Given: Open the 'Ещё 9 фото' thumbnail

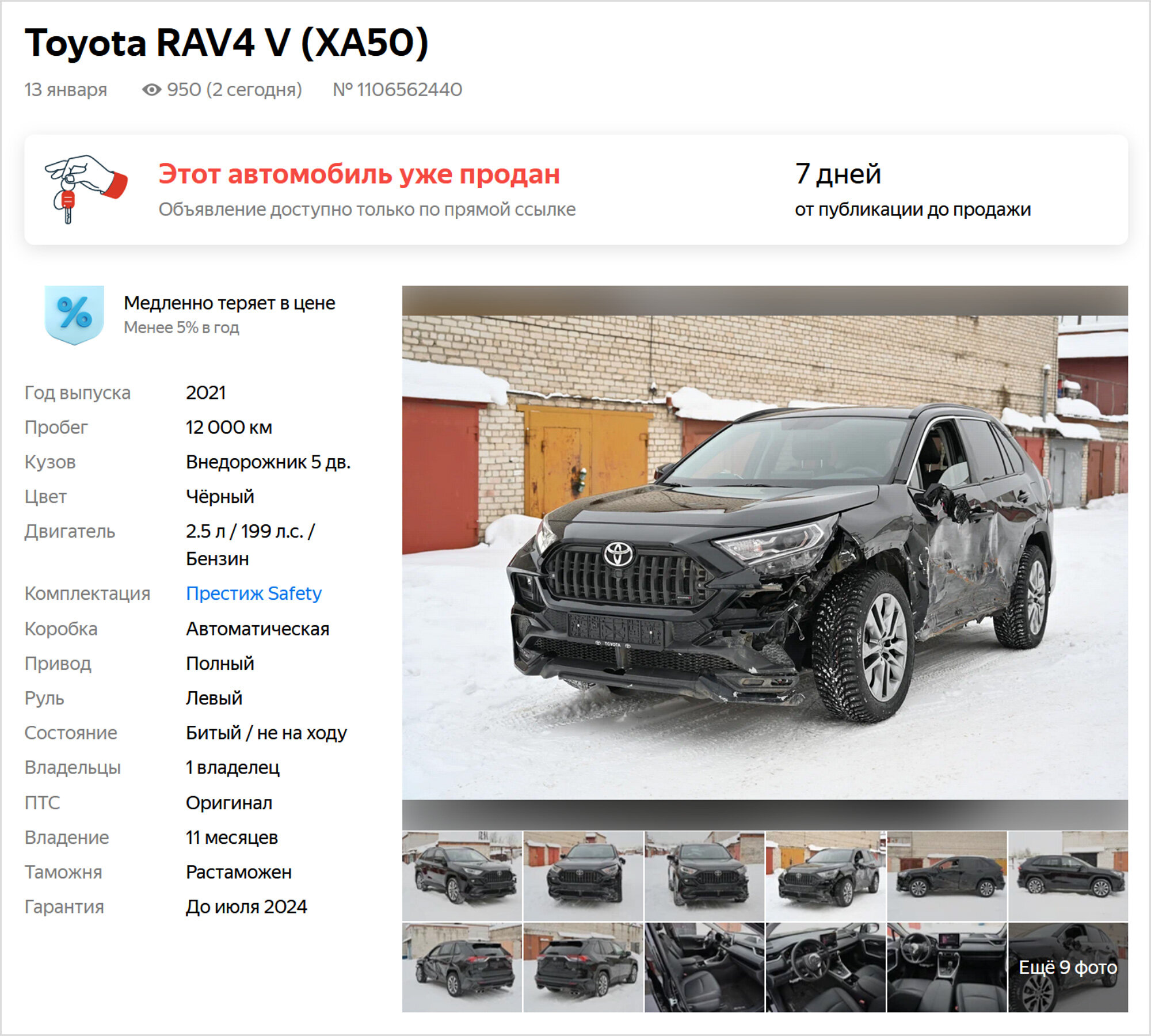Looking at the screenshot, I should tap(1068, 967).
